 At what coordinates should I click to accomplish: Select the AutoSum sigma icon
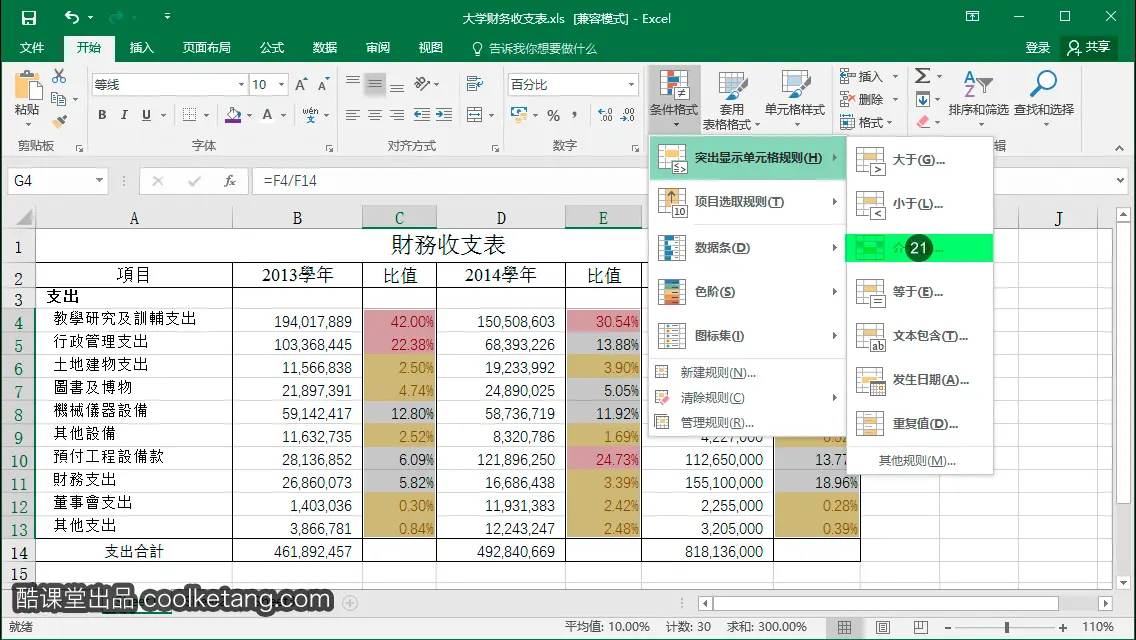(922, 76)
